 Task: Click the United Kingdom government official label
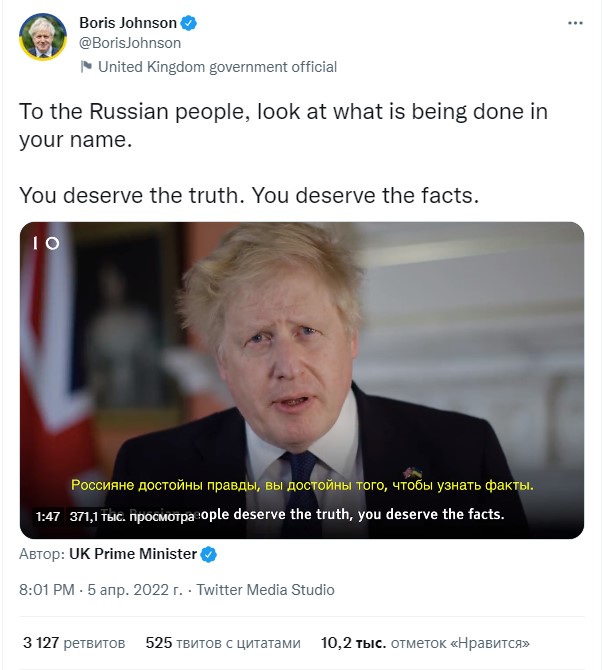217,67
